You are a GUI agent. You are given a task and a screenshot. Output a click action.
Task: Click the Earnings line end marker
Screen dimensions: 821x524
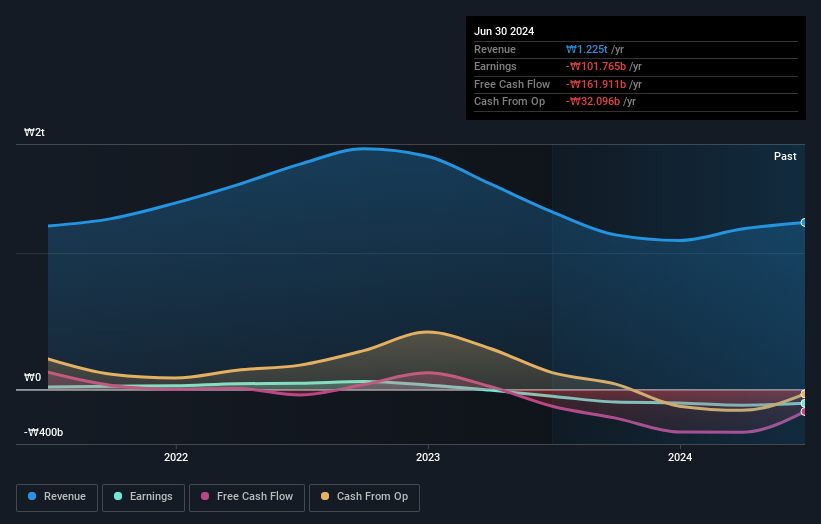coord(804,403)
